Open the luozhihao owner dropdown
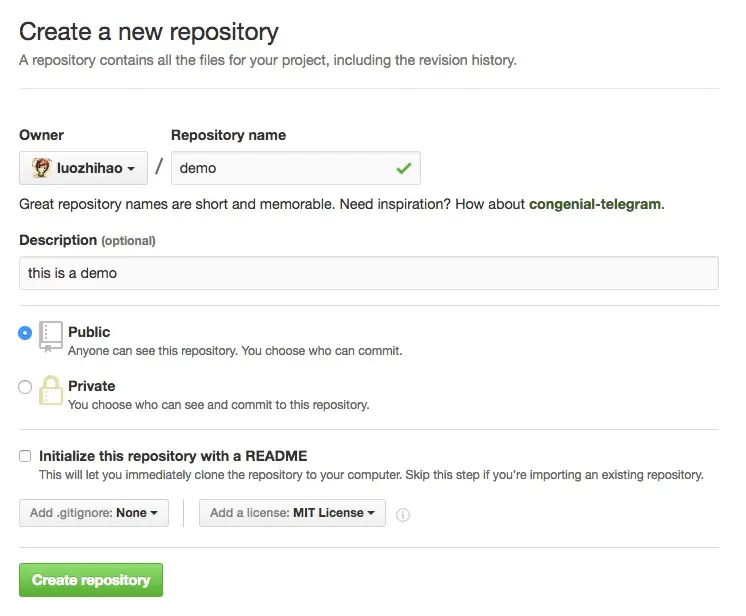Image resolution: width=746 pixels, height=616 pixels. [83, 168]
